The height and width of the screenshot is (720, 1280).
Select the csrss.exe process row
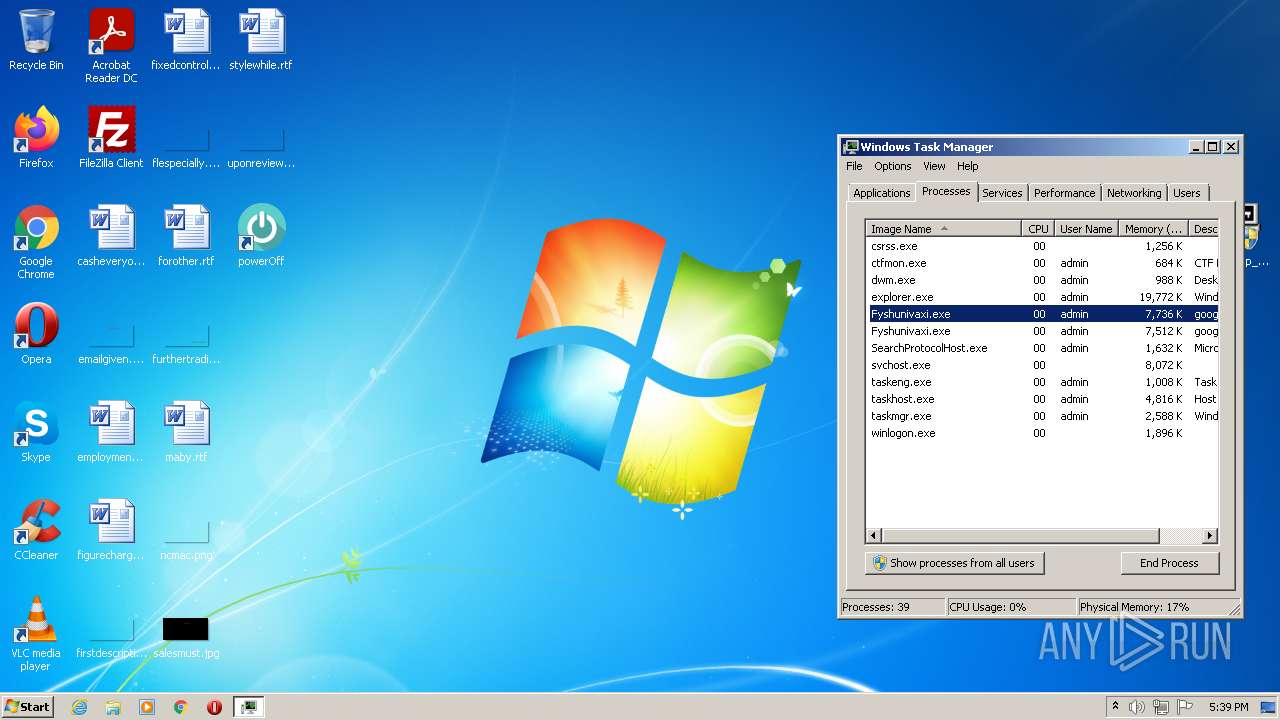(x=1042, y=246)
